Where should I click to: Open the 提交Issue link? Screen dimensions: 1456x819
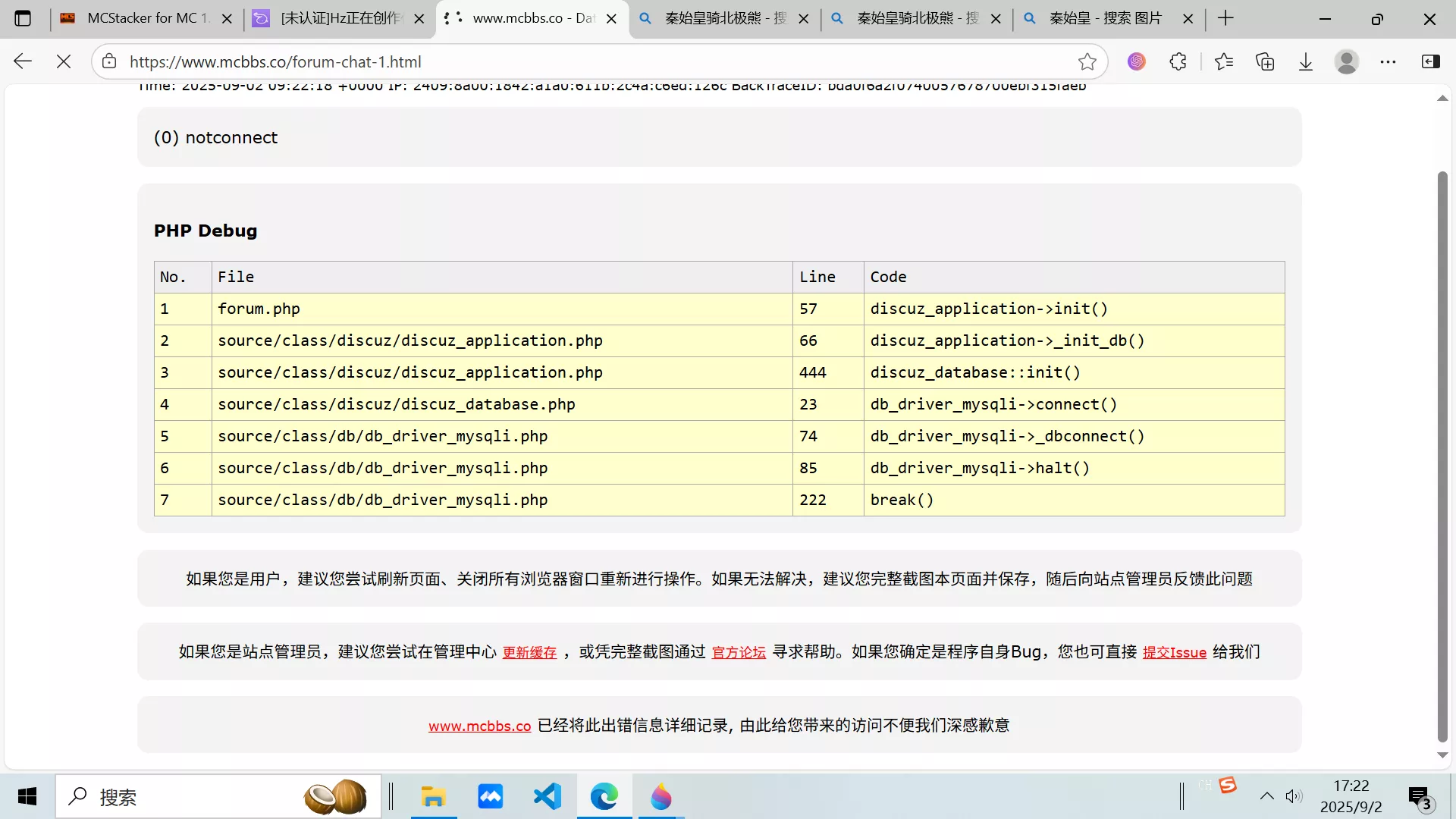(1174, 652)
